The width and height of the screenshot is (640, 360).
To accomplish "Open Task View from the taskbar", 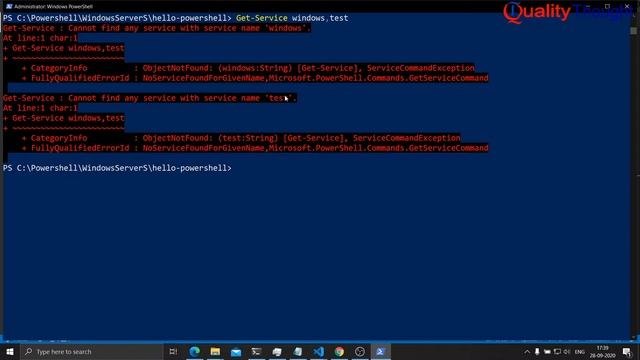I will coord(173,351).
